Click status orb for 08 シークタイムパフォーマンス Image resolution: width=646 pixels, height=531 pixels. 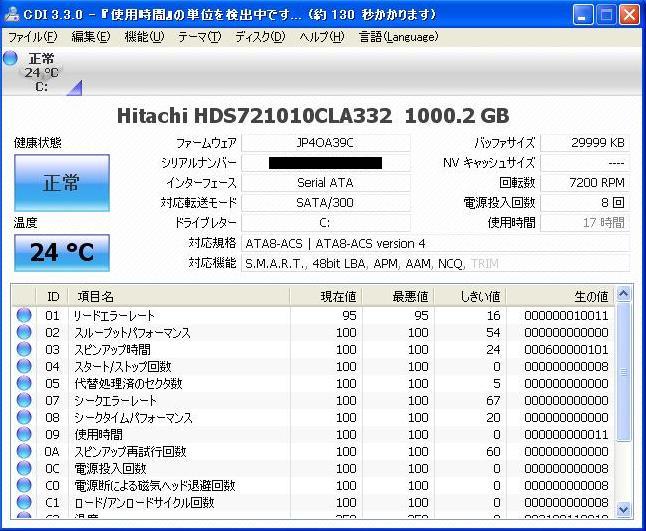pyautogui.click(x=24, y=417)
